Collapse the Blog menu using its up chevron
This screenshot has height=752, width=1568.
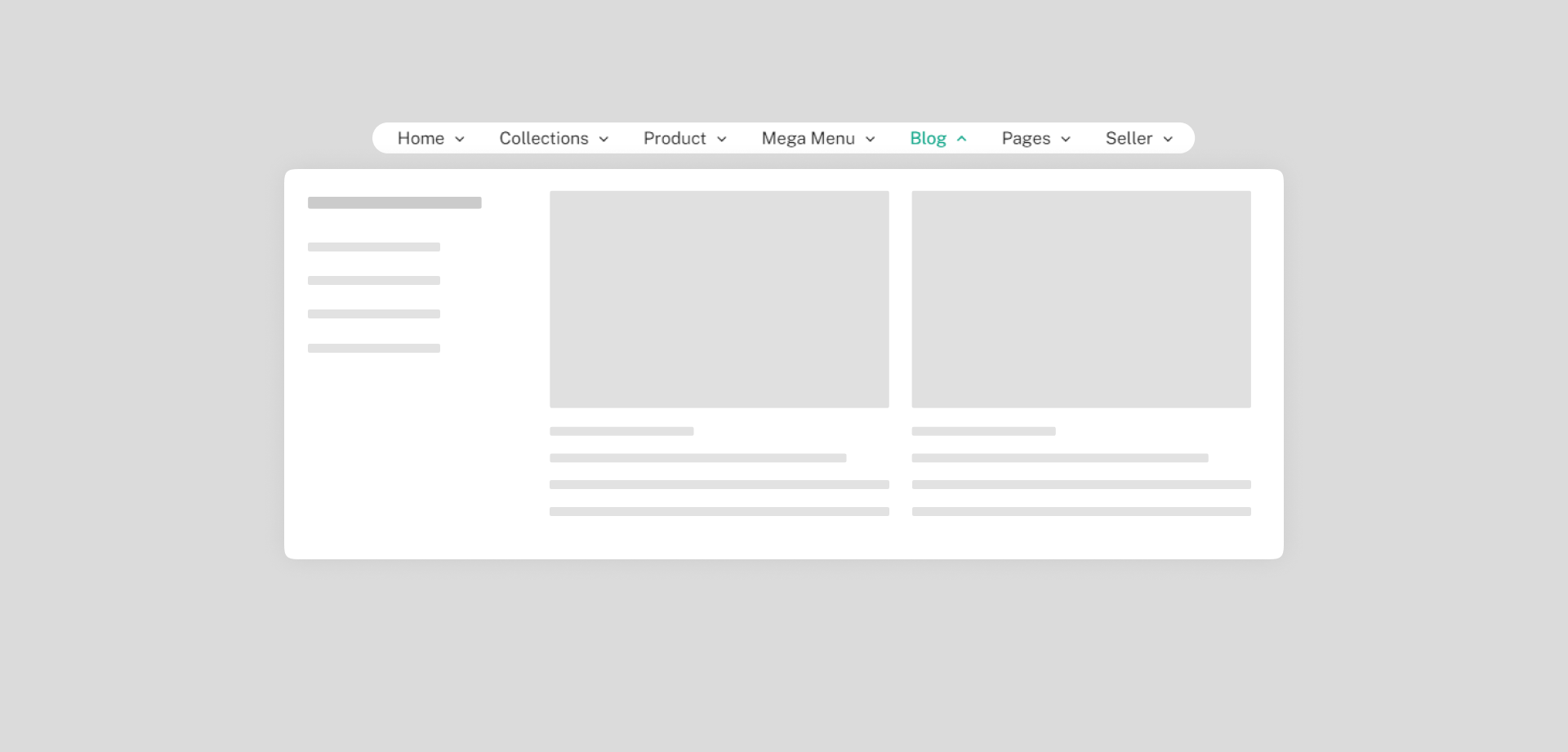click(961, 139)
